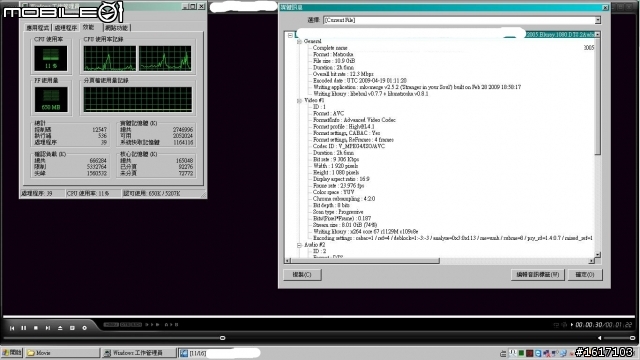Pause the video playback
Viewport: 640px width, 360px height.
(24, 328)
